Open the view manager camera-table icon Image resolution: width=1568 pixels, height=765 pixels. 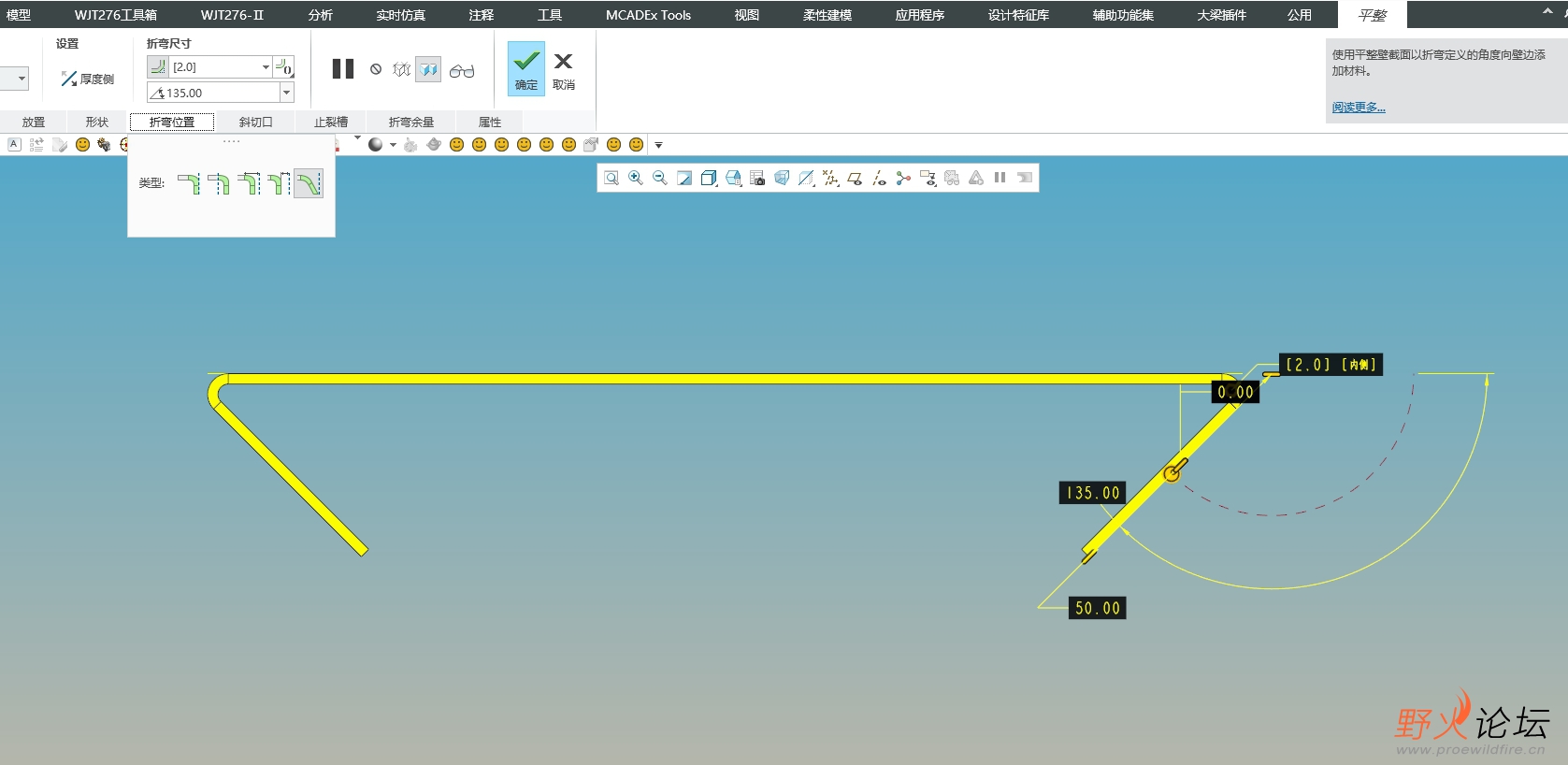[757, 178]
